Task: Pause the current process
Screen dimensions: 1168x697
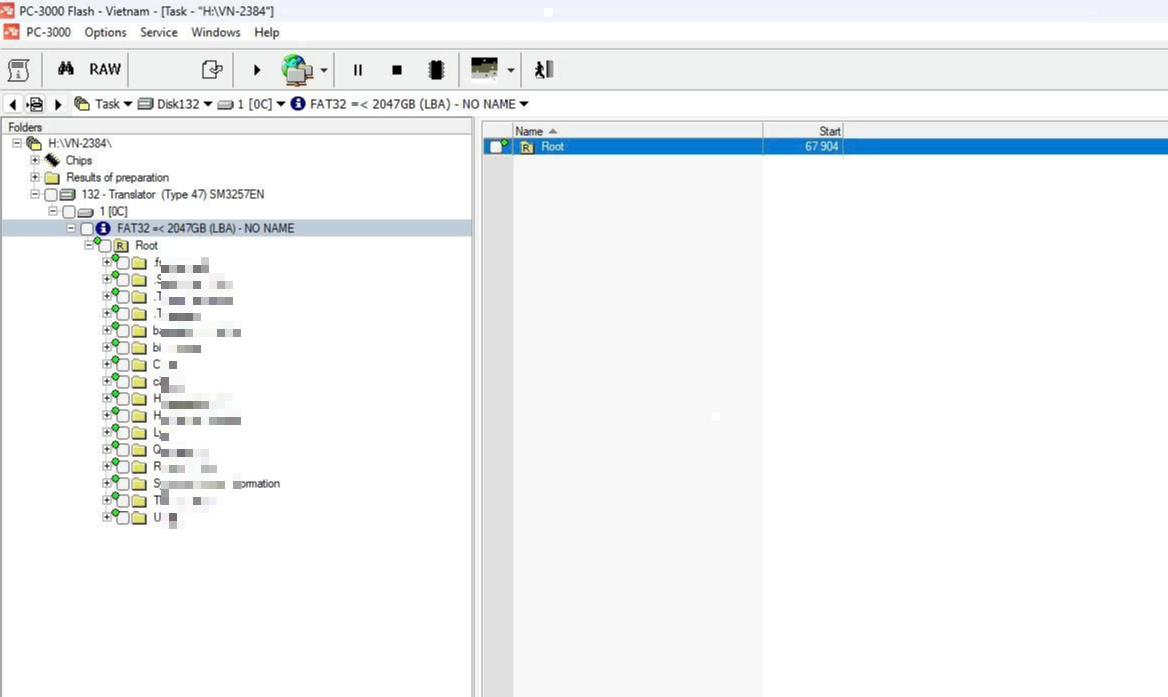Action: [358, 70]
